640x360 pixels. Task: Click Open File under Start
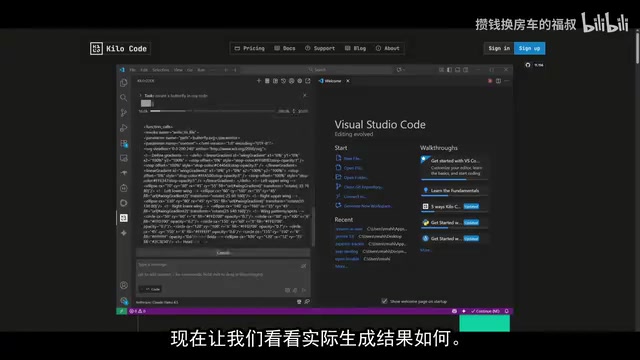(x=349, y=168)
